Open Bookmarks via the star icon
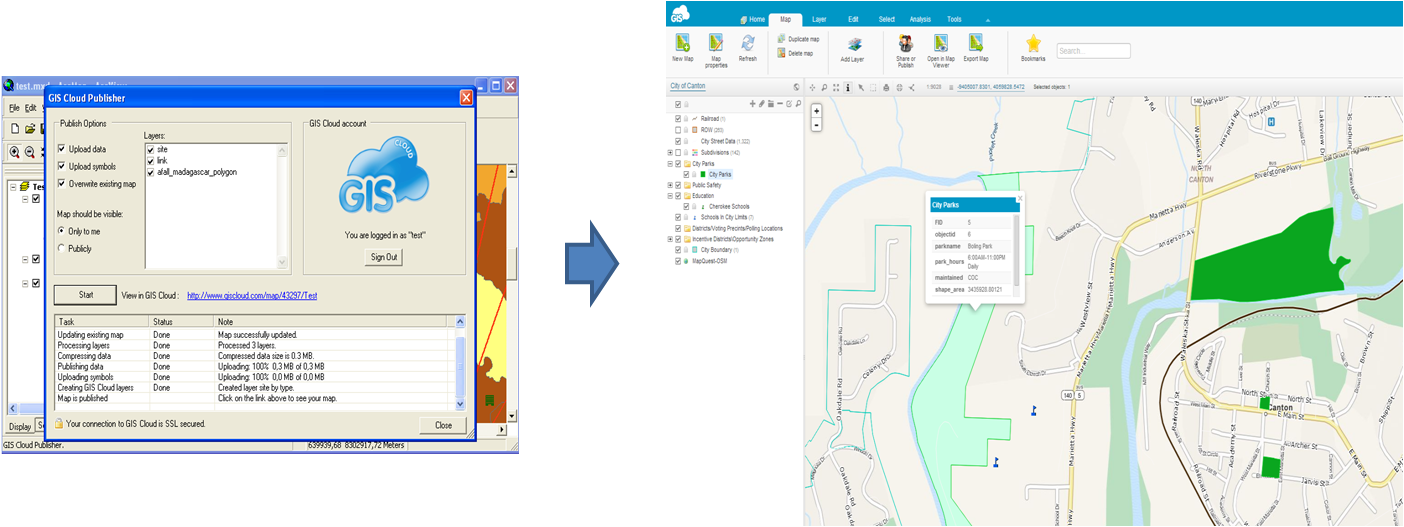The height and width of the screenshot is (527, 1404). coord(1033,44)
